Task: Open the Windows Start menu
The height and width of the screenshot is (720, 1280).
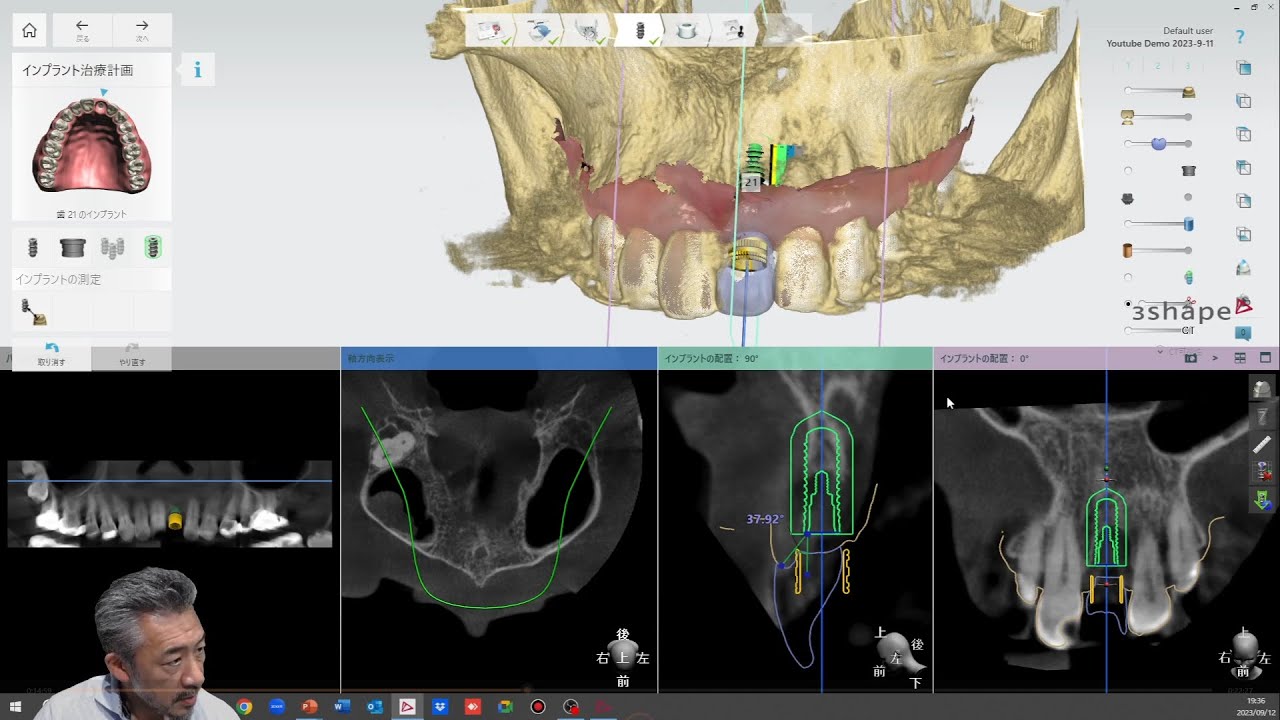Action: 15,707
